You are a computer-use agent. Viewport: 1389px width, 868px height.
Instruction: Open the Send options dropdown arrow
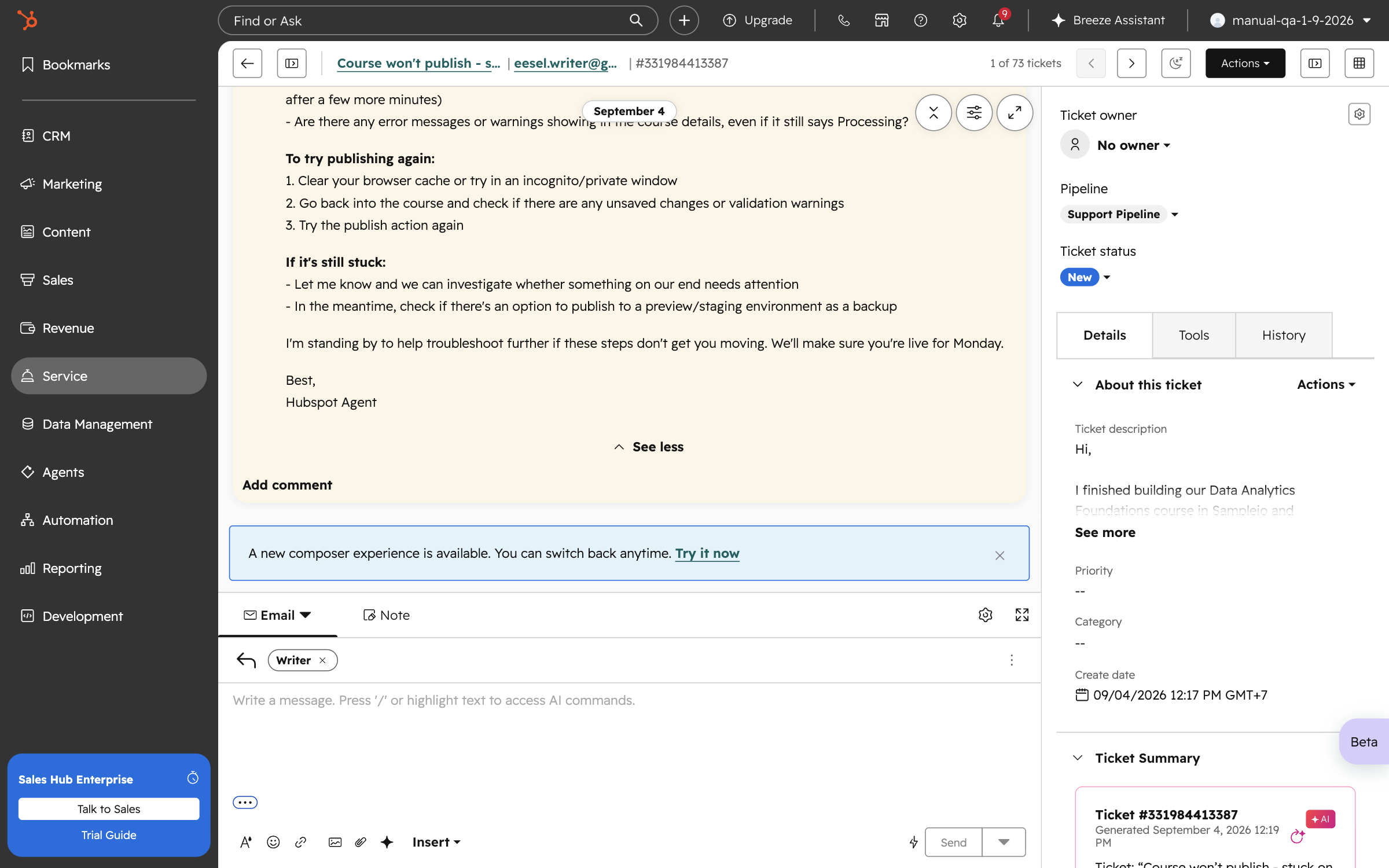click(1004, 842)
